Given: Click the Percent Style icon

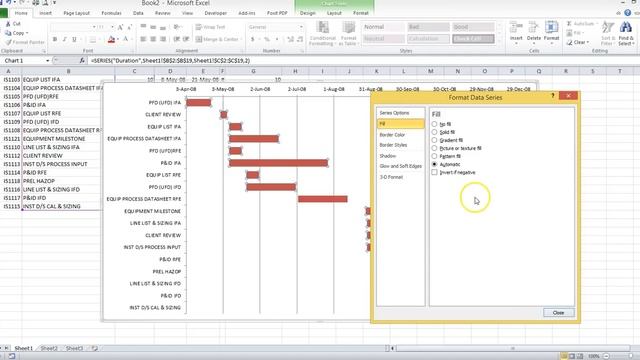Looking at the screenshot, I should [x=267, y=40].
